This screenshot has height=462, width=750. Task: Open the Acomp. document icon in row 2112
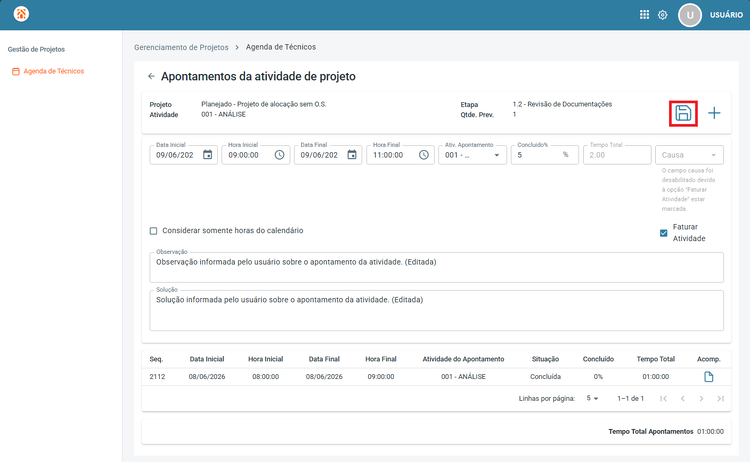(708, 377)
